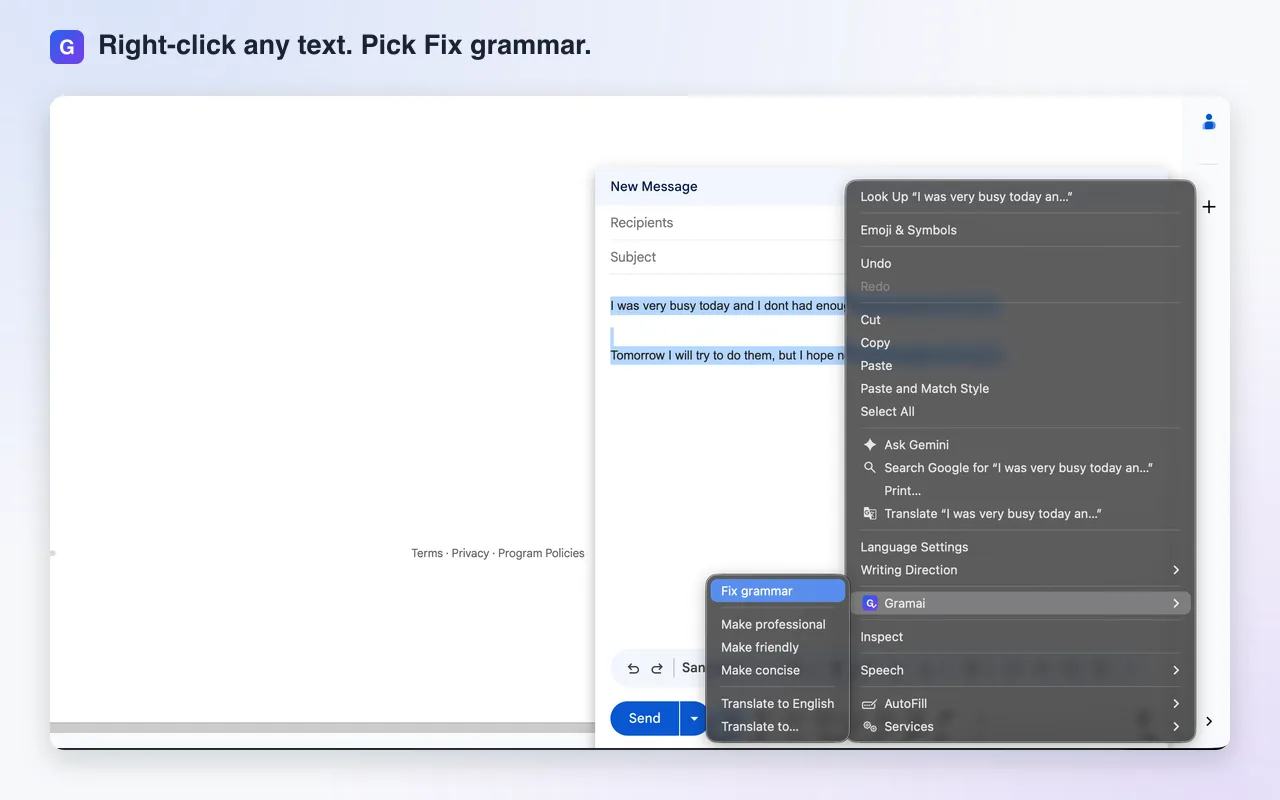Viewport: 1280px width, 800px height.
Task: Click the AutoFill icon in context menu
Action: (x=870, y=704)
